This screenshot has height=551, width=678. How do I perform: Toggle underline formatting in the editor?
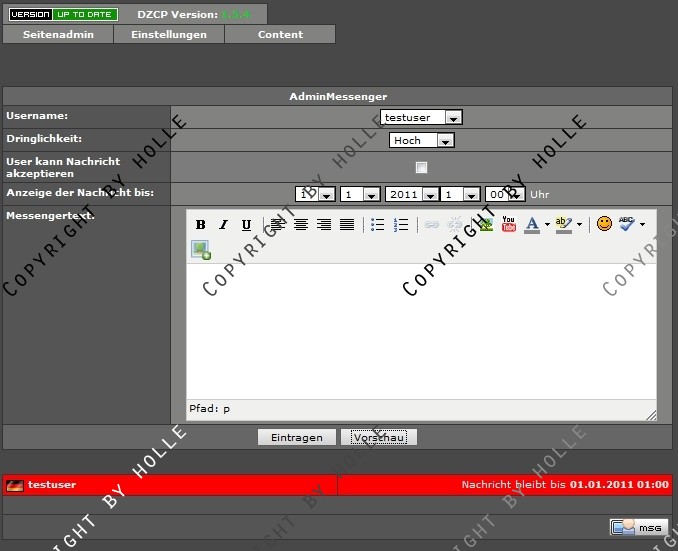click(246, 224)
